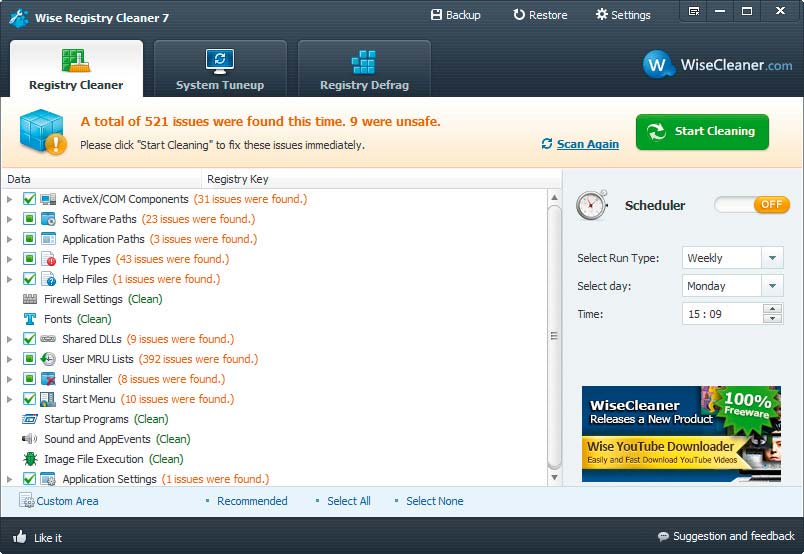The image size is (804, 554).
Task: Click the Recommended selection link
Action: (252, 501)
